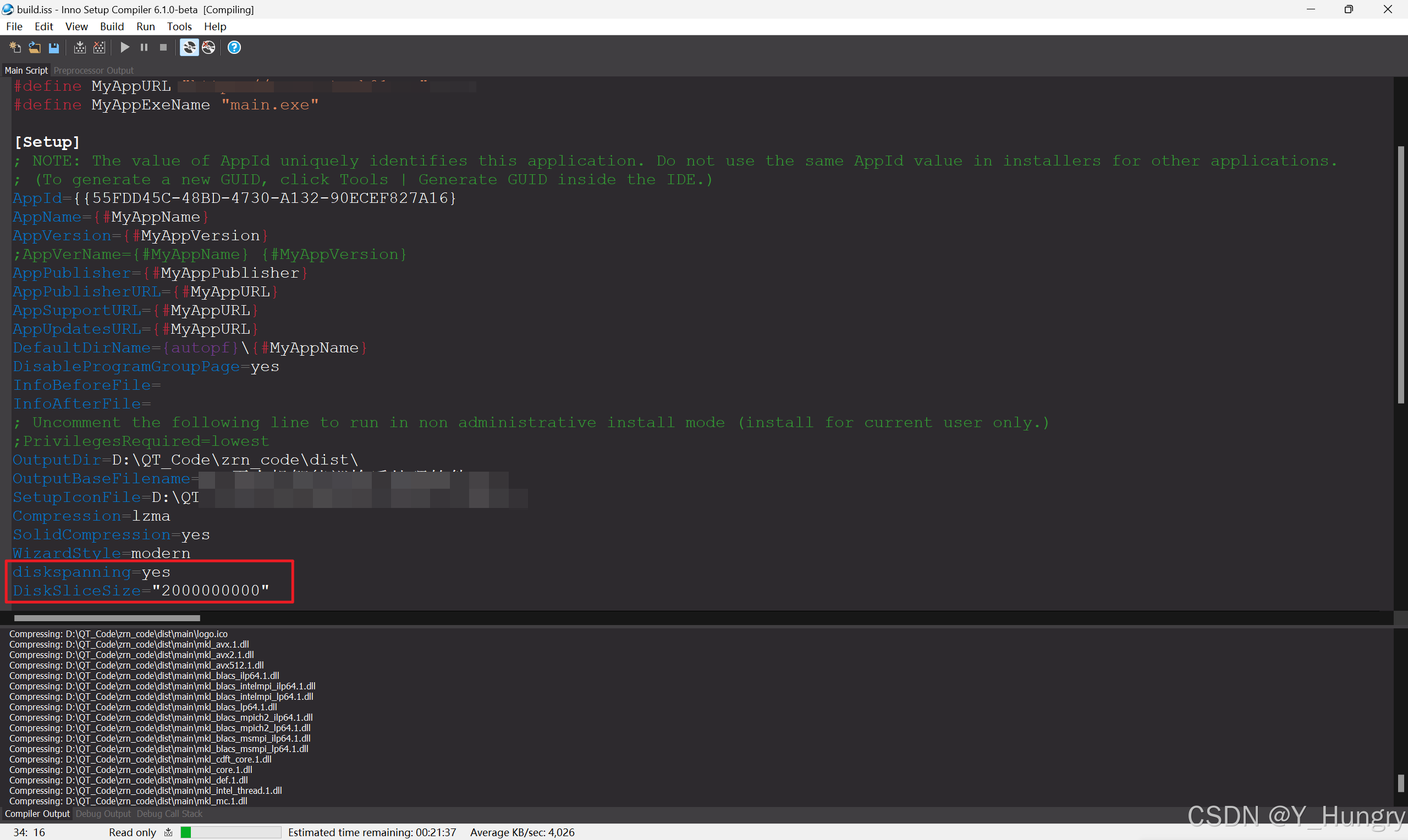1408x840 pixels.
Task: Toggle Target Setup disc icon
Action: 189,47
